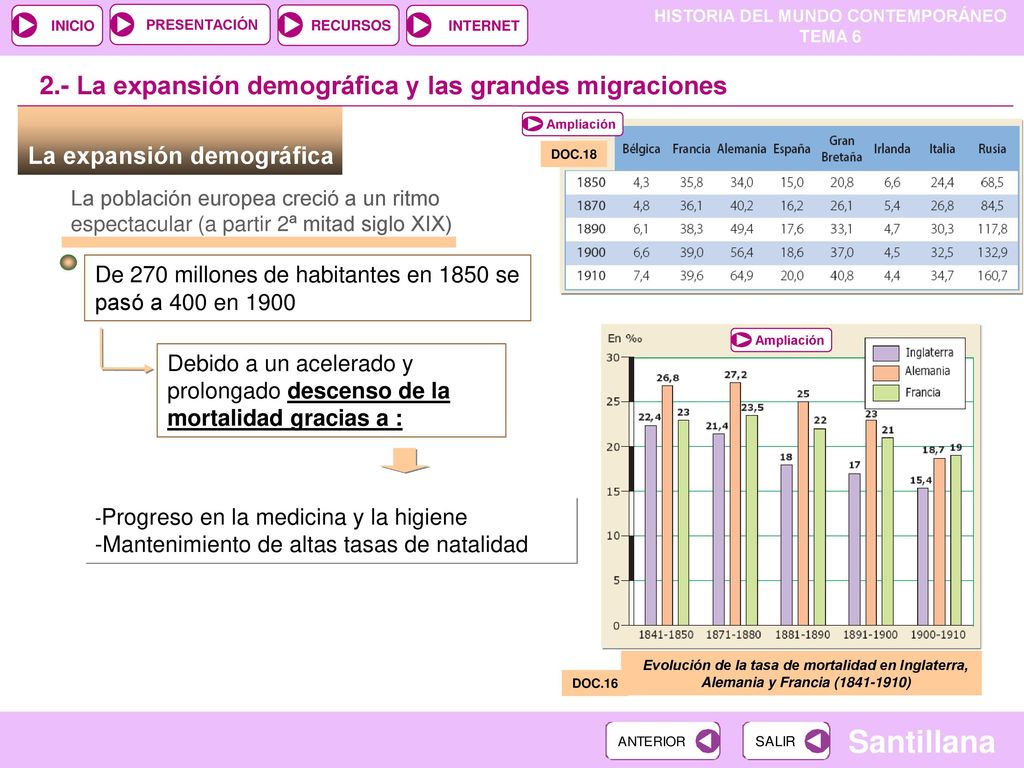Image resolution: width=1024 pixels, height=768 pixels.
Task: Click the Francia green legend swatch
Action: click(x=886, y=392)
